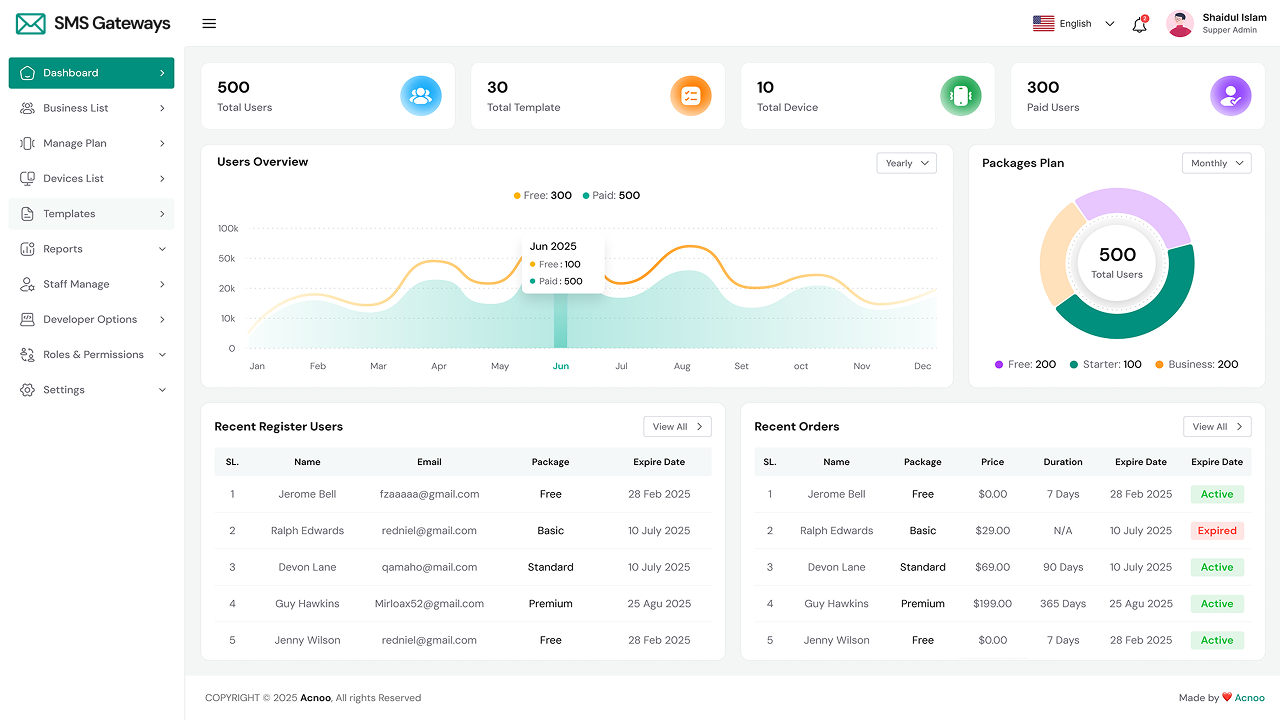Image resolution: width=1280 pixels, height=720 pixels.
Task: Click the $199.00 price cell
Action: (x=993, y=604)
